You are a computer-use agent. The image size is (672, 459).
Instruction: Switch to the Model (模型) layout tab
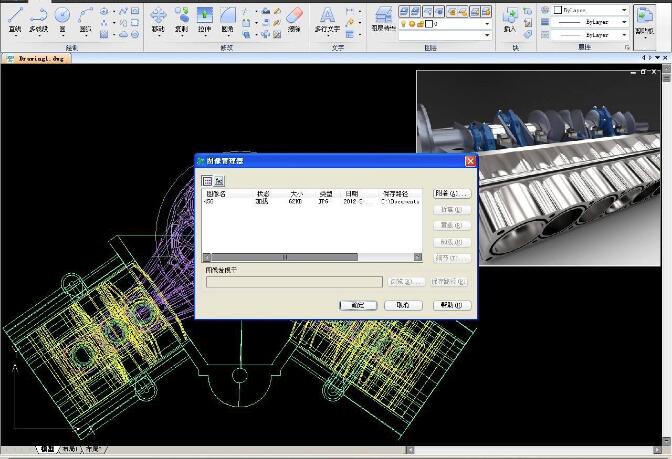47,449
